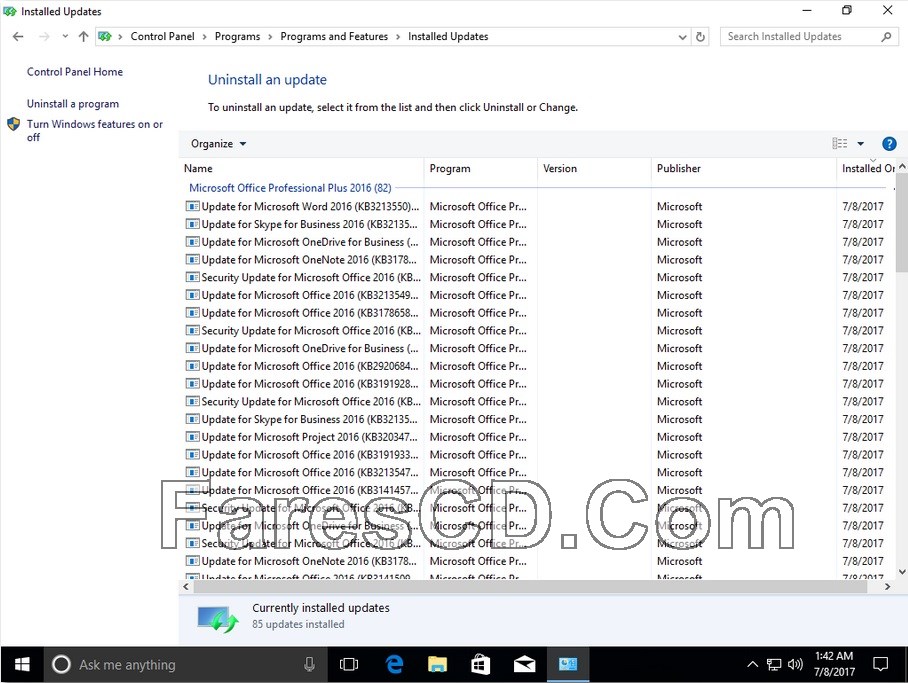Click the horizontal scrollbar right arrow
Screen dimensions: 908x683
tap(888, 587)
